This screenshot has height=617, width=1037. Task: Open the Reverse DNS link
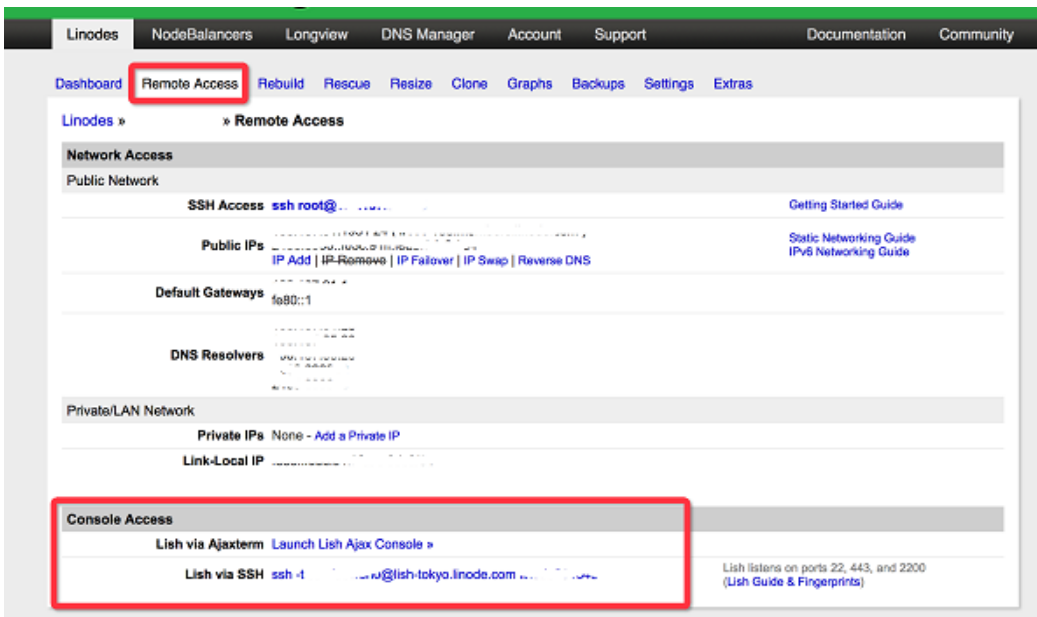[x=554, y=260]
